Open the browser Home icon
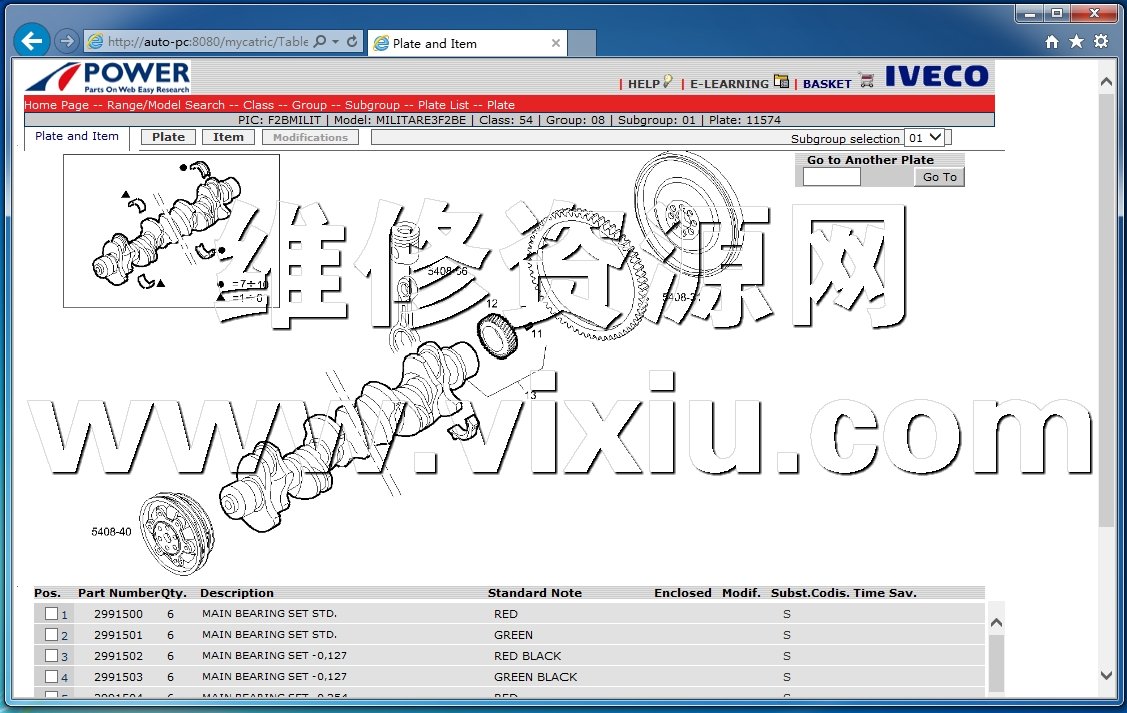 pyautogui.click(x=1051, y=42)
